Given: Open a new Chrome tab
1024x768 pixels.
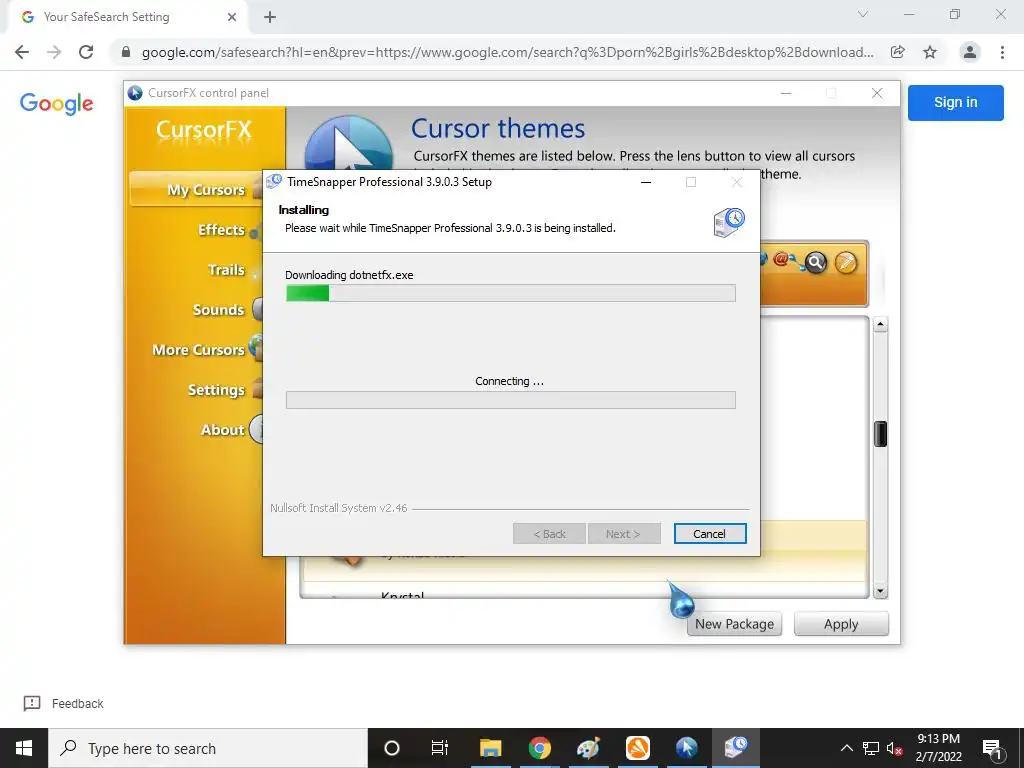Looking at the screenshot, I should coord(270,18).
